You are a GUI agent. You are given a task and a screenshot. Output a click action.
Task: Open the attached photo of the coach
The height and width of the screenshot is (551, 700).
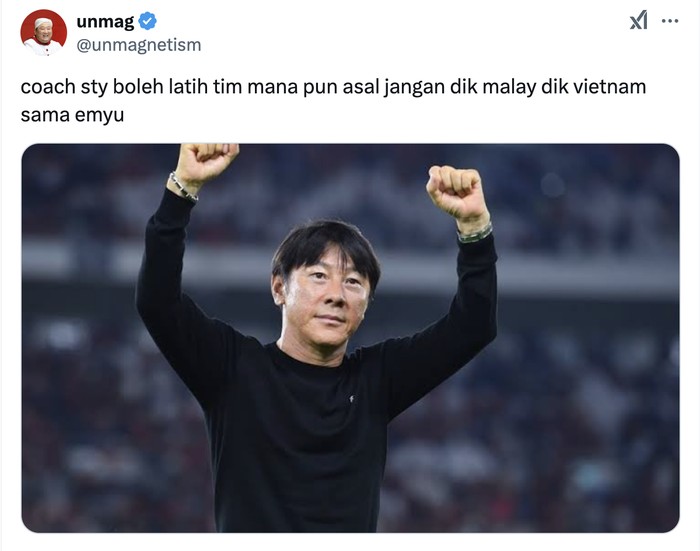point(350,338)
